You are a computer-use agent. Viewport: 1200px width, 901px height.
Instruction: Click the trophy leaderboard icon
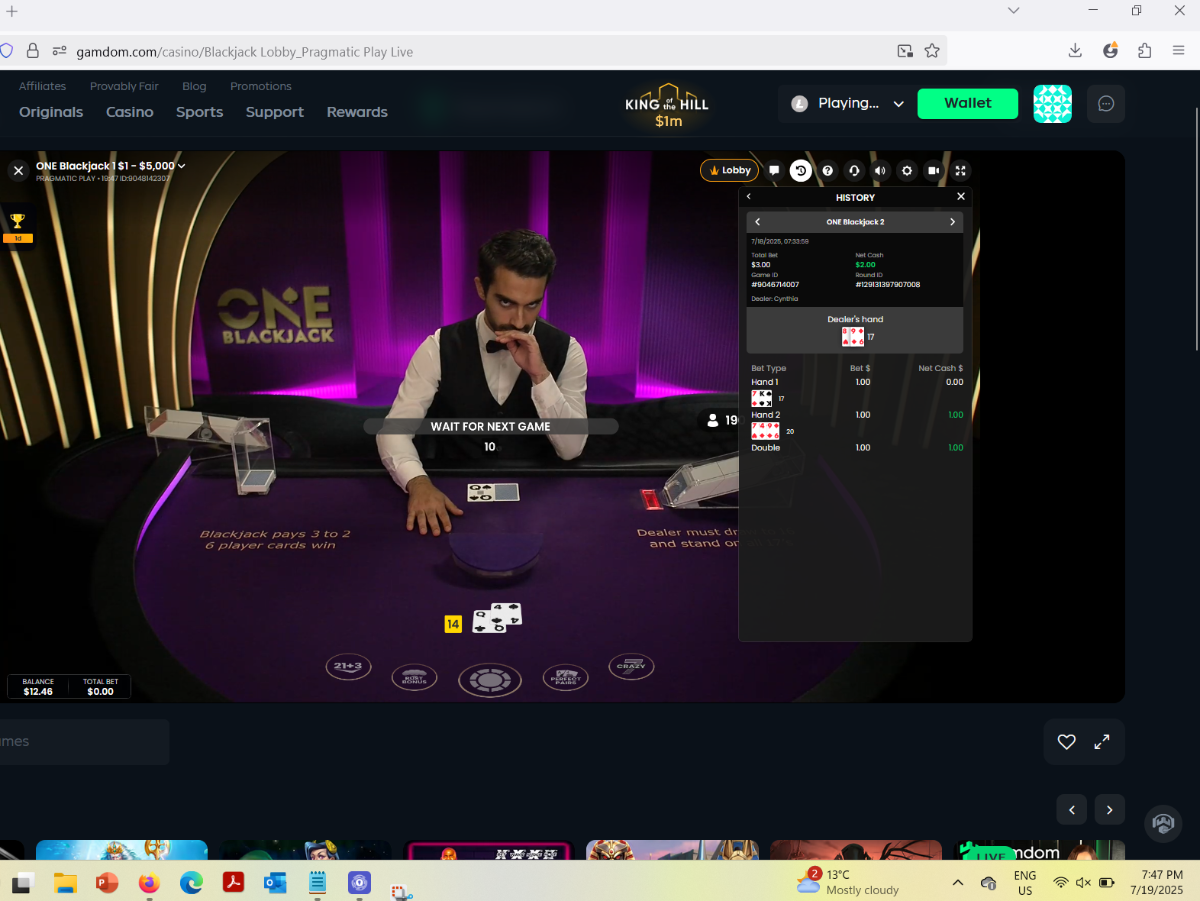[x=17, y=222]
